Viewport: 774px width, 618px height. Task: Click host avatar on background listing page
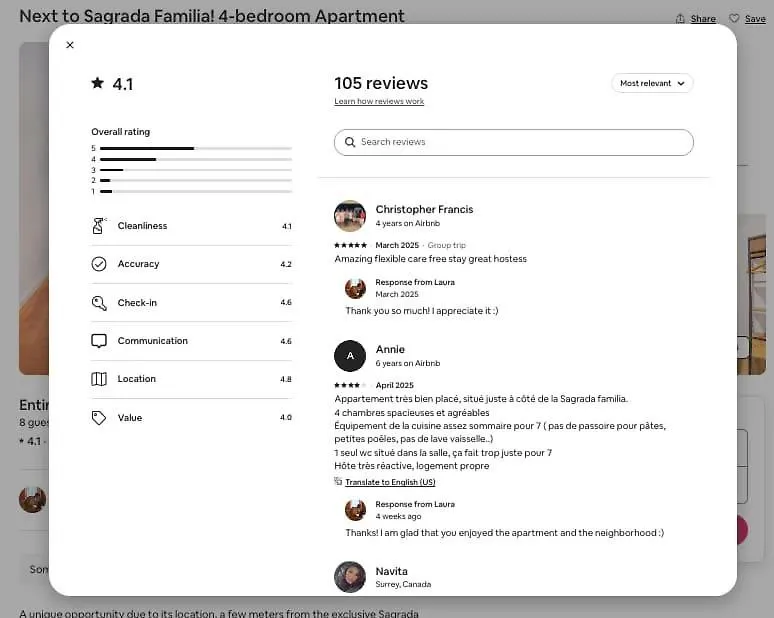[33, 499]
